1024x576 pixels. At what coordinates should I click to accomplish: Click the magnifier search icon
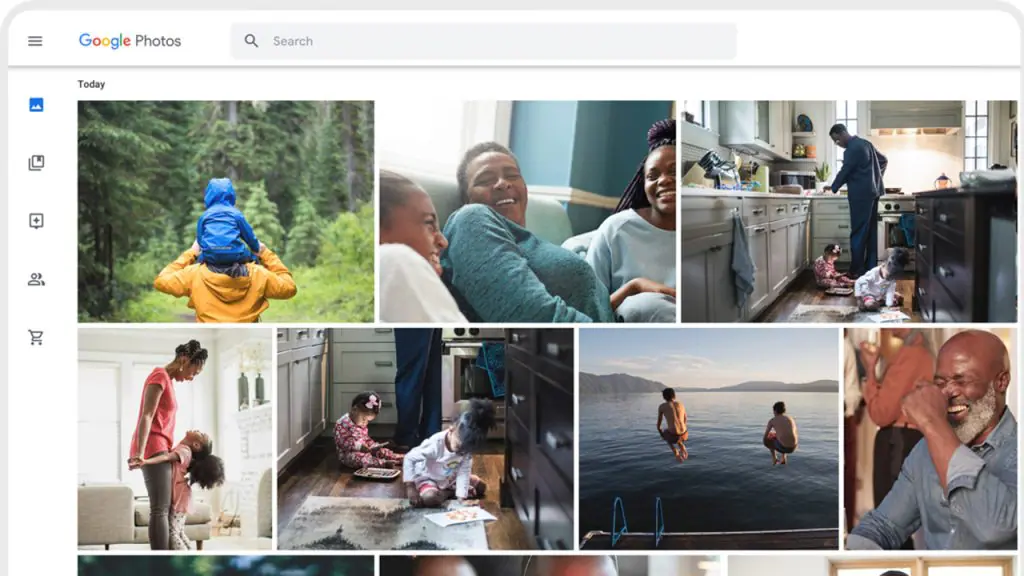pos(251,41)
